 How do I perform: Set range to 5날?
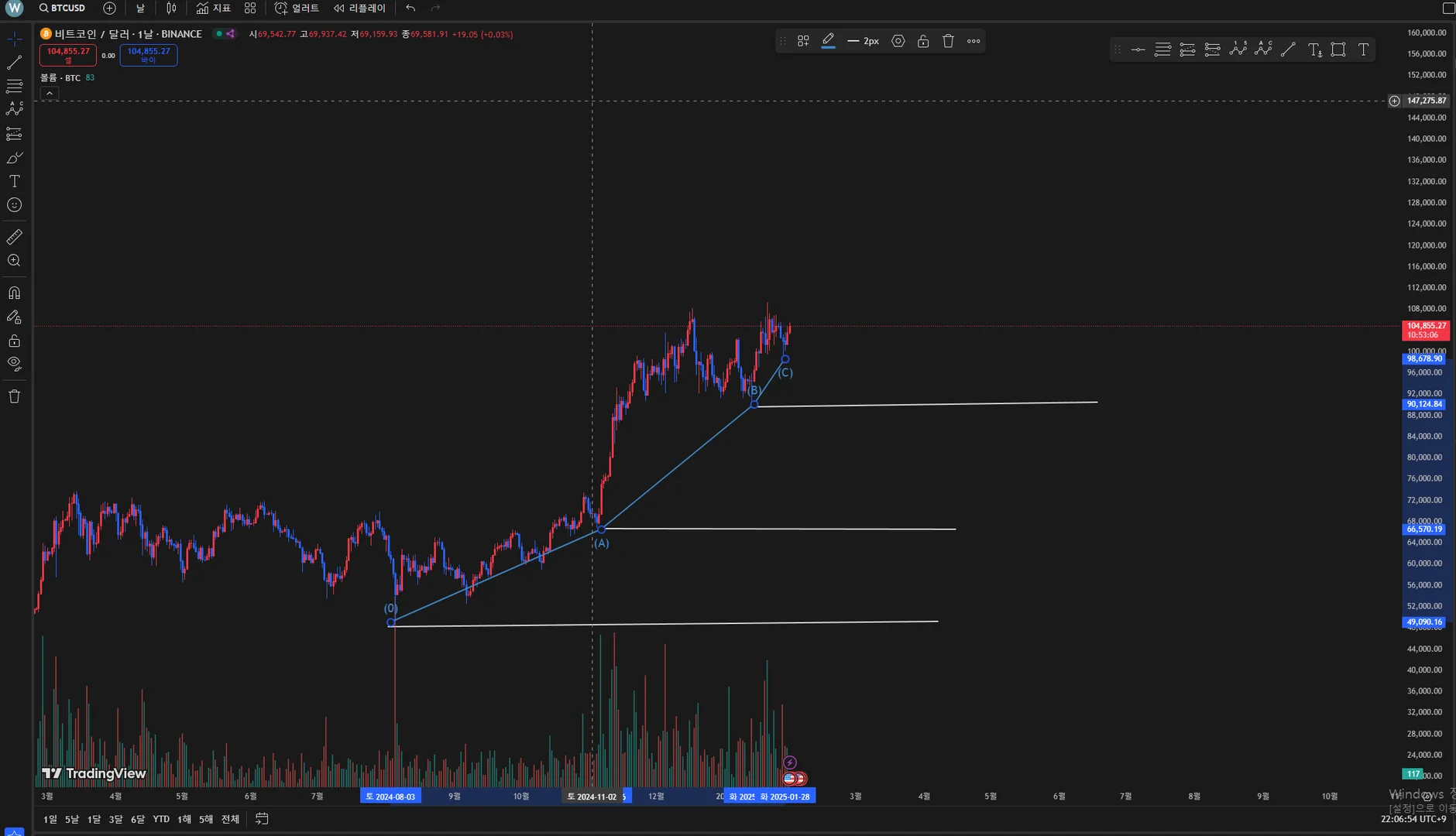click(x=72, y=819)
